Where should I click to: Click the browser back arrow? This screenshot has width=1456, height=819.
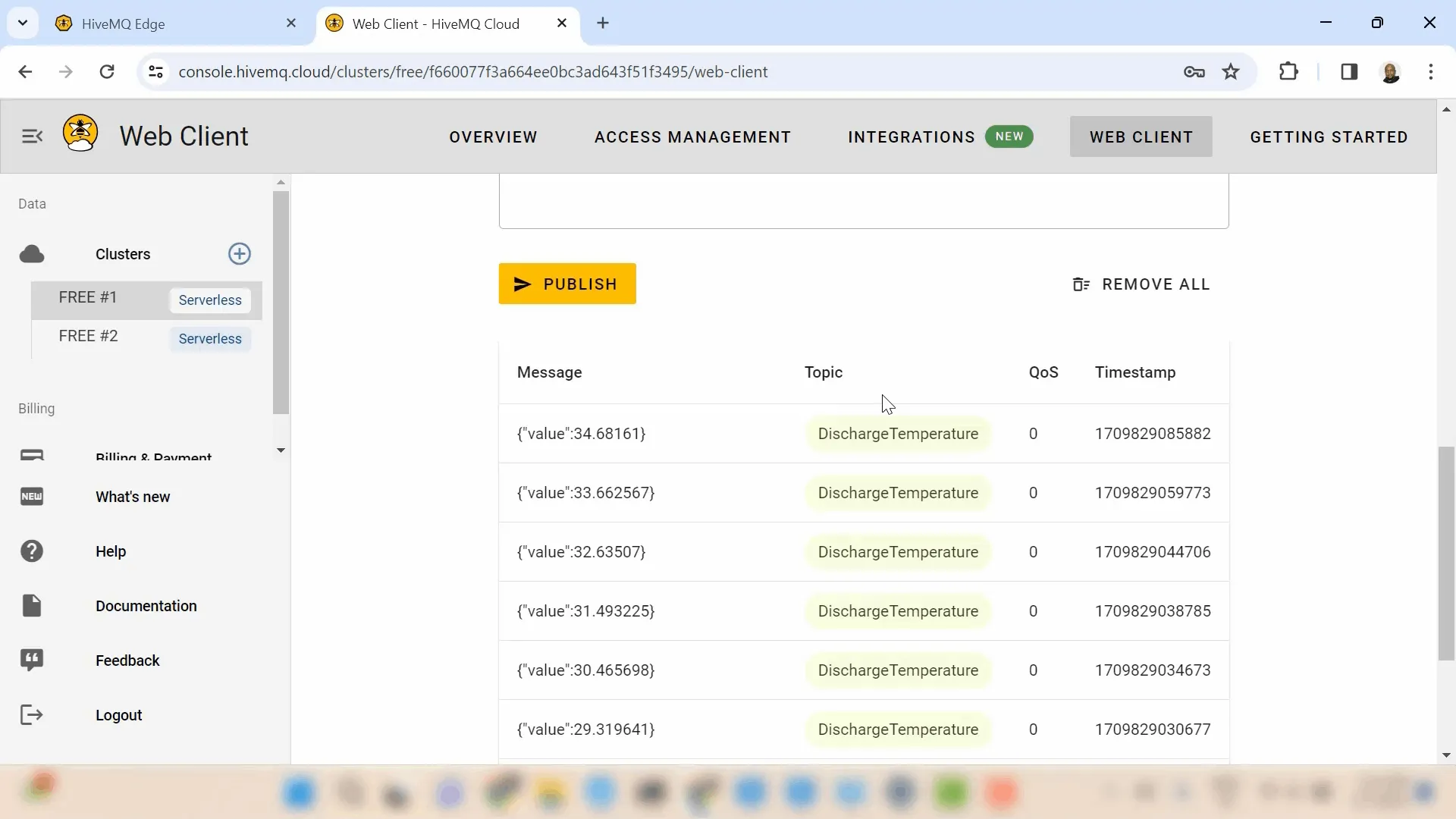tap(25, 72)
